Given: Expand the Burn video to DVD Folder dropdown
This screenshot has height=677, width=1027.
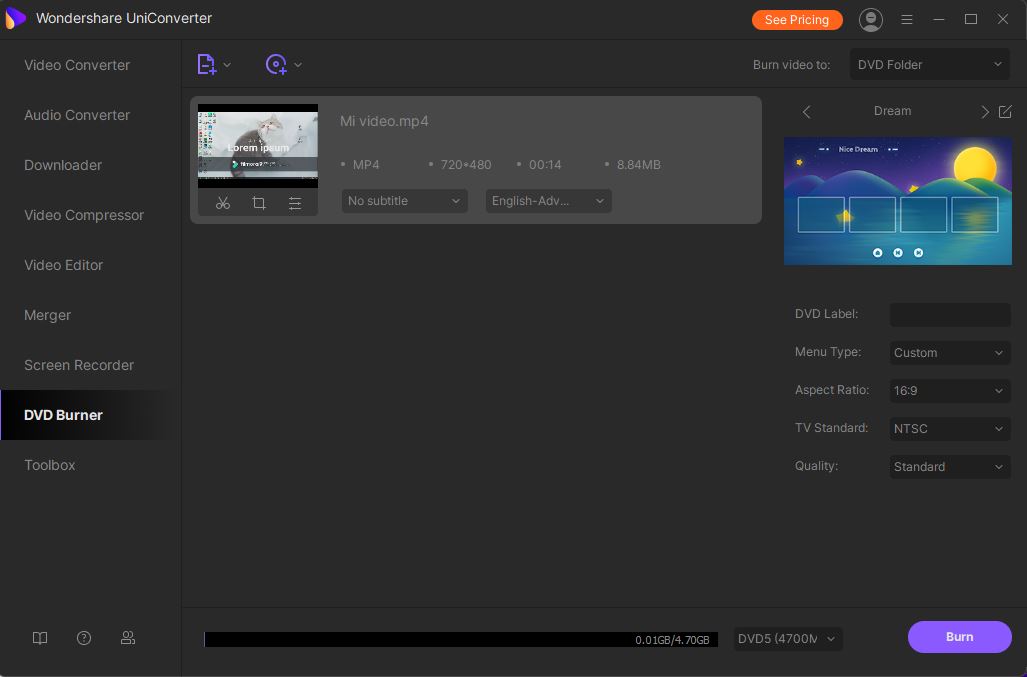Looking at the screenshot, I should point(929,65).
